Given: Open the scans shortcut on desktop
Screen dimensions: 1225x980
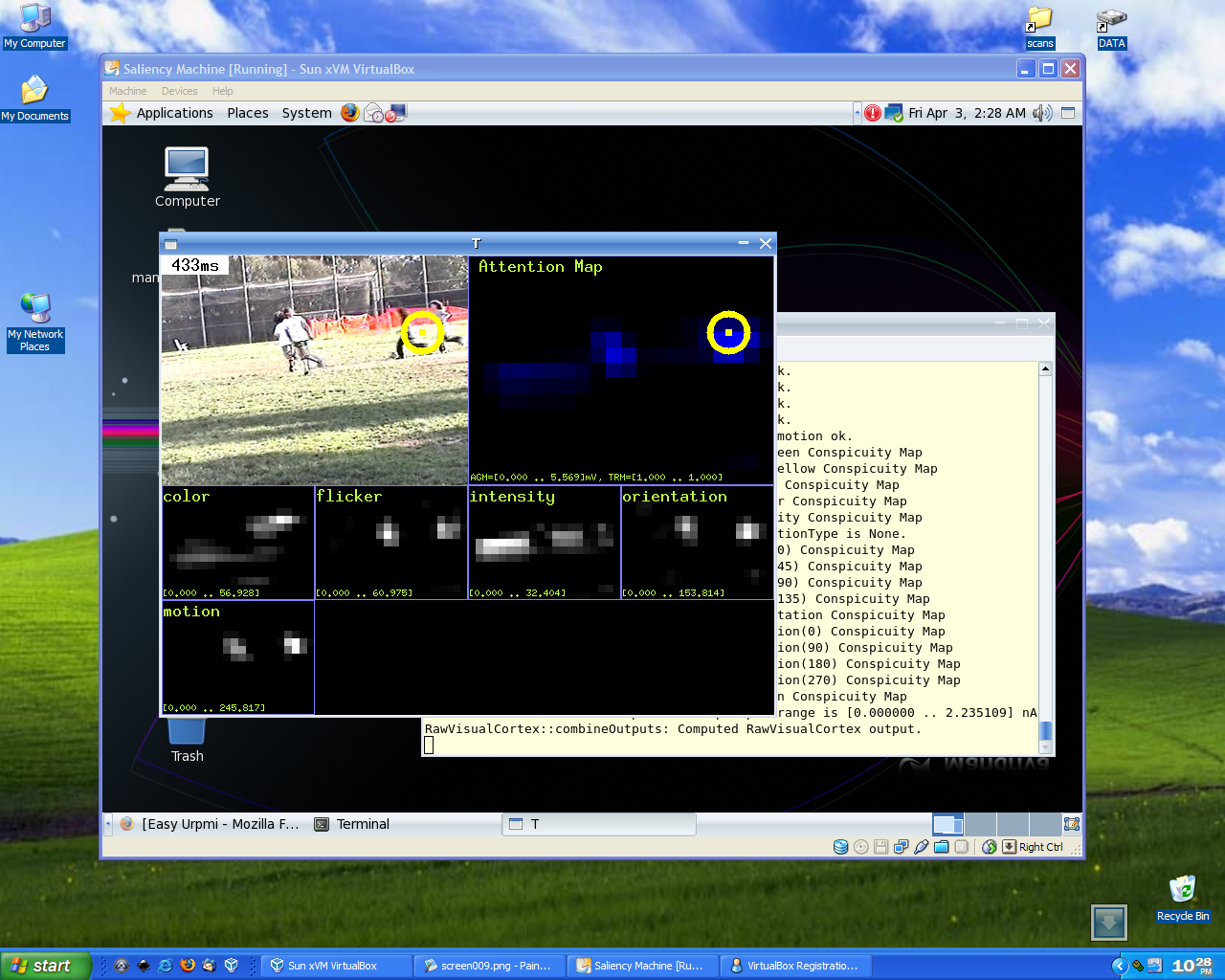Looking at the screenshot, I should 1039,27.
